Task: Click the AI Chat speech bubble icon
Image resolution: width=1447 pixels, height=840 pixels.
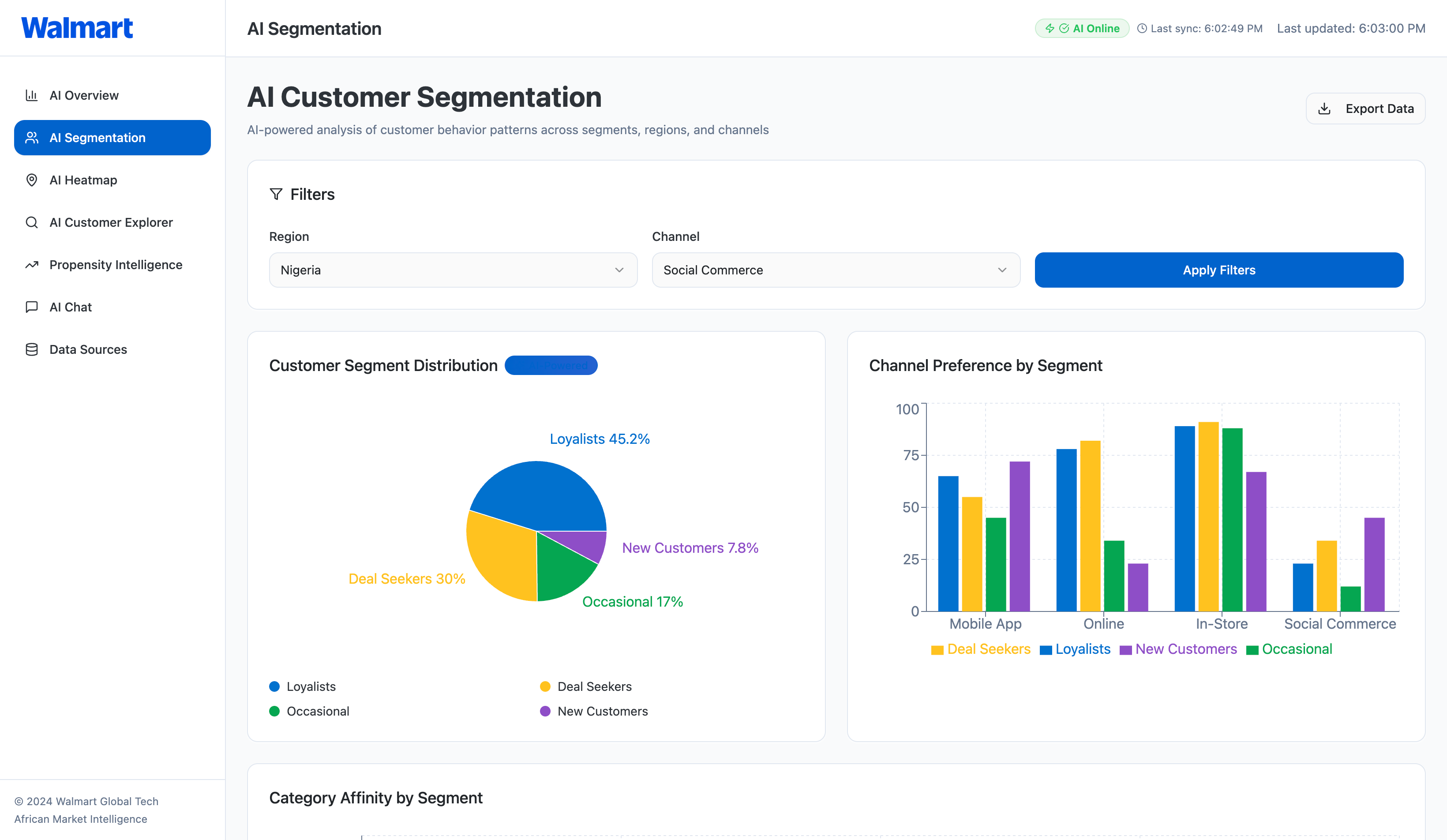Action: [32, 307]
